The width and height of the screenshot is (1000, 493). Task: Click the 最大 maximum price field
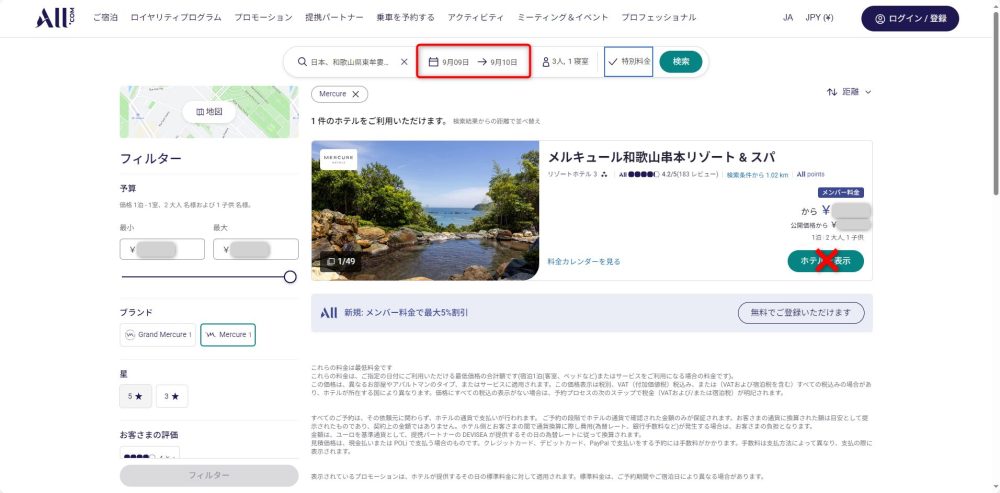[x=256, y=249]
